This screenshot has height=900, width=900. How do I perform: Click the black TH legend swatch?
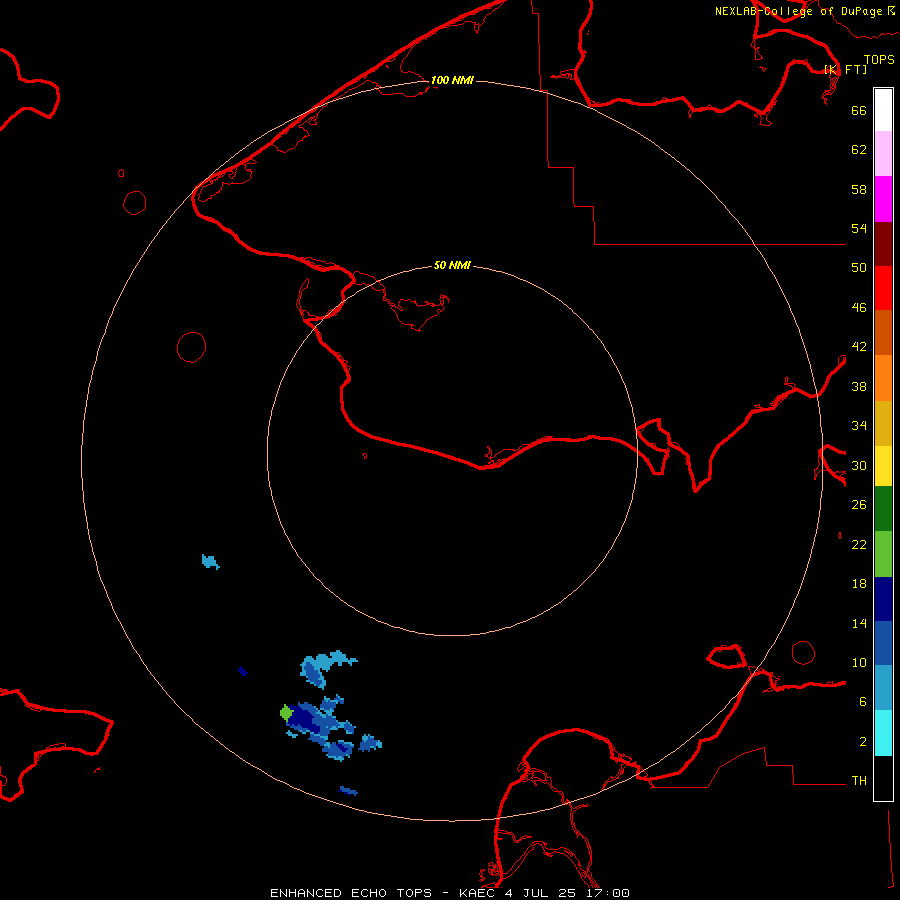[x=883, y=778]
